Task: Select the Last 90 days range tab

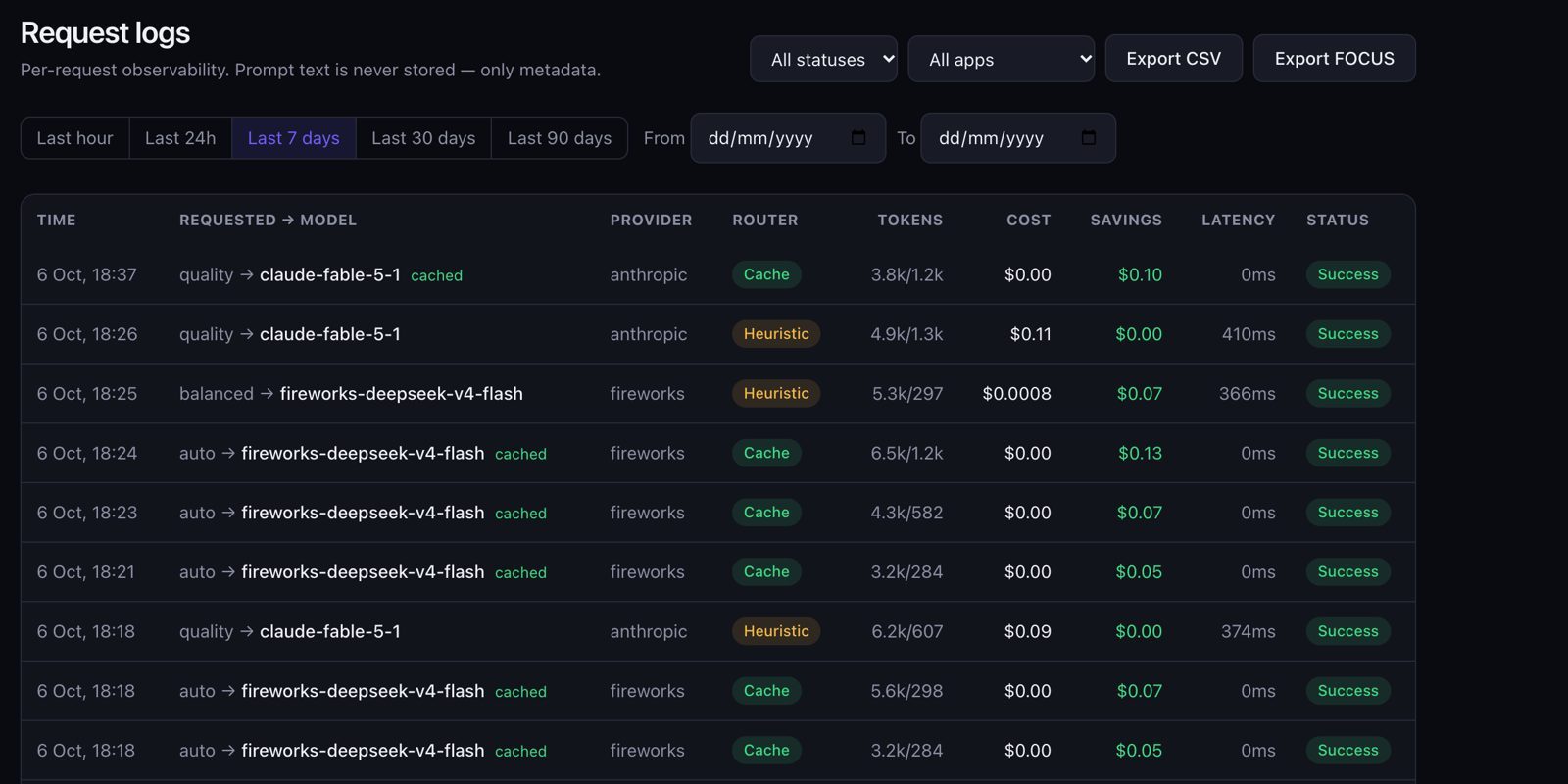Action: coord(560,138)
